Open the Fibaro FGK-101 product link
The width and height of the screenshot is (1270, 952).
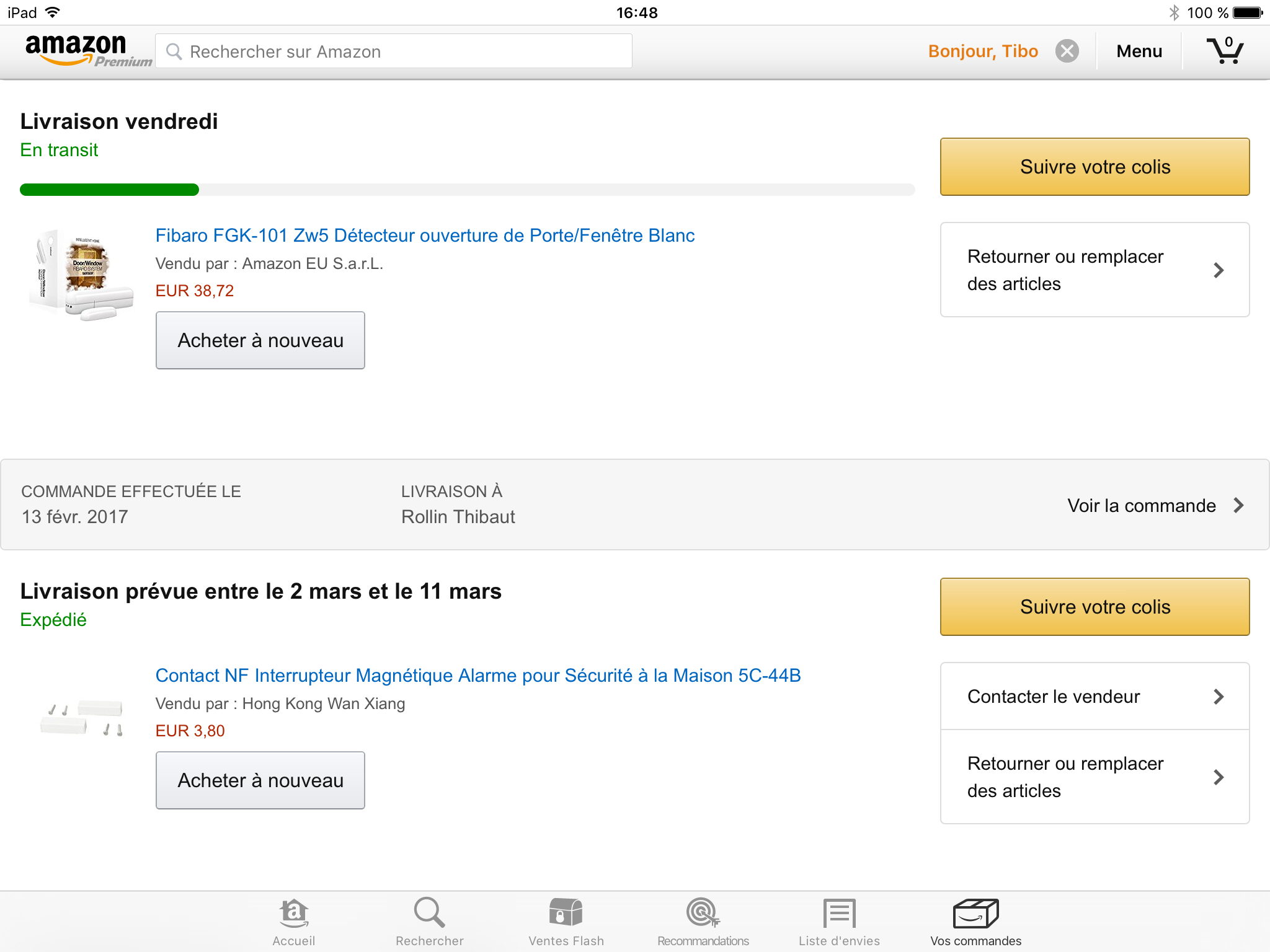click(425, 236)
